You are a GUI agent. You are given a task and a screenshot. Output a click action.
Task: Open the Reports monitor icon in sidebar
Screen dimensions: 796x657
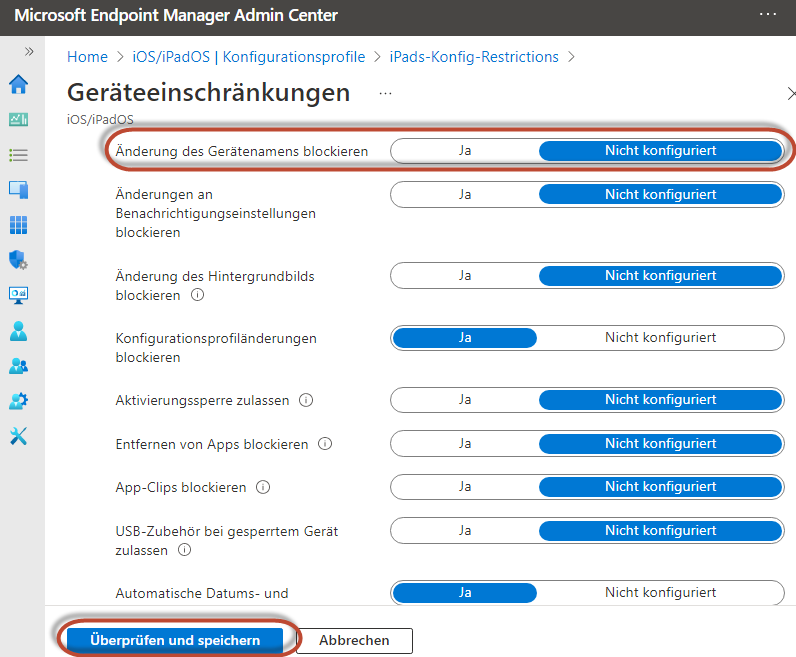click(18, 295)
